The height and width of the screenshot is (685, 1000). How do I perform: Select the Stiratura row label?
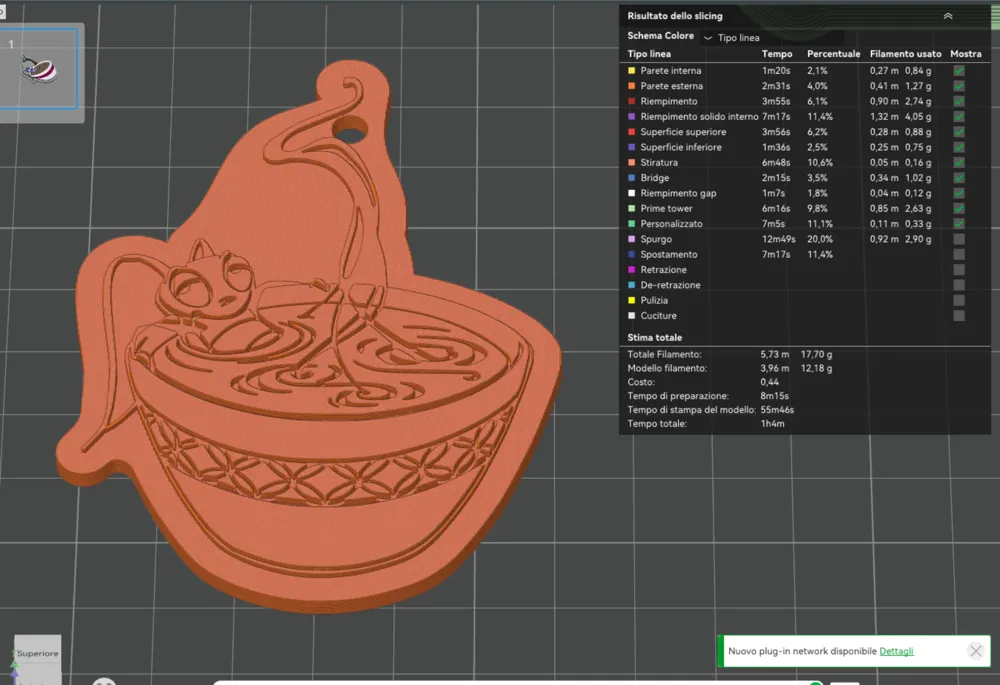coord(659,163)
